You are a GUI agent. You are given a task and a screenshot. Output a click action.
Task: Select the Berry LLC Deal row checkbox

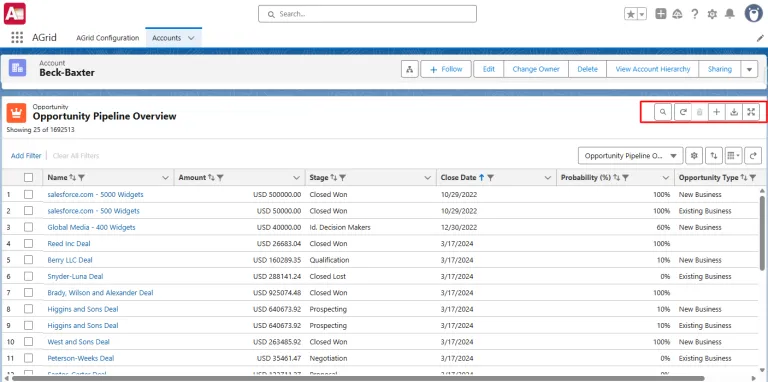coord(28,260)
